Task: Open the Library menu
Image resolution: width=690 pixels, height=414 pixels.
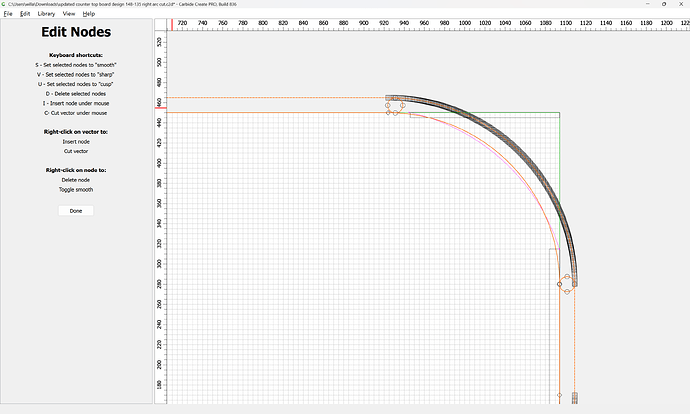Action: pos(46,14)
